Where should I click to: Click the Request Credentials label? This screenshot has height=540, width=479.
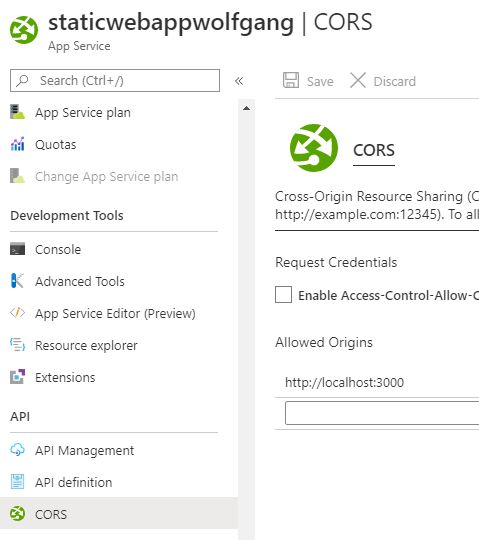coord(336,262)
